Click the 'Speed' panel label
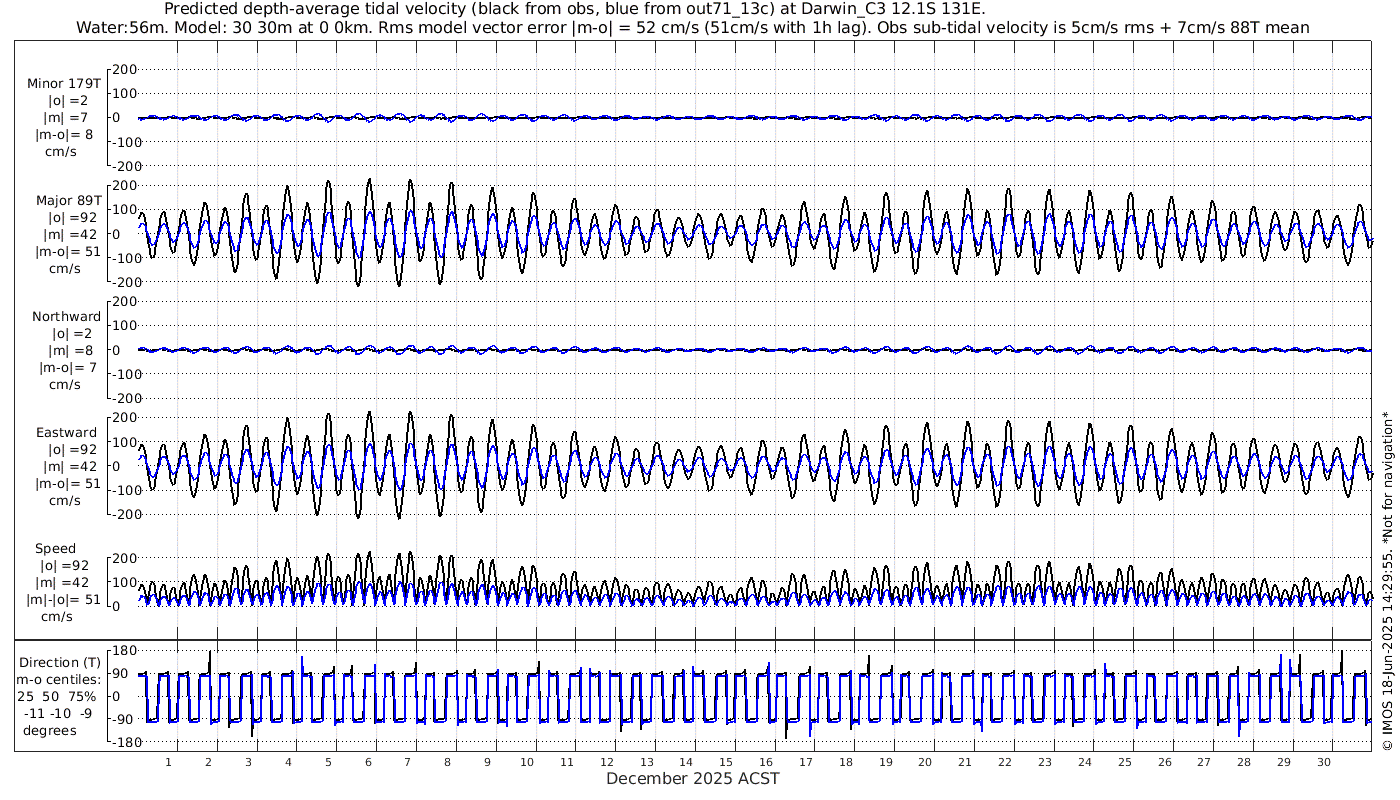1400x800 pixels. tap(55, 549)
